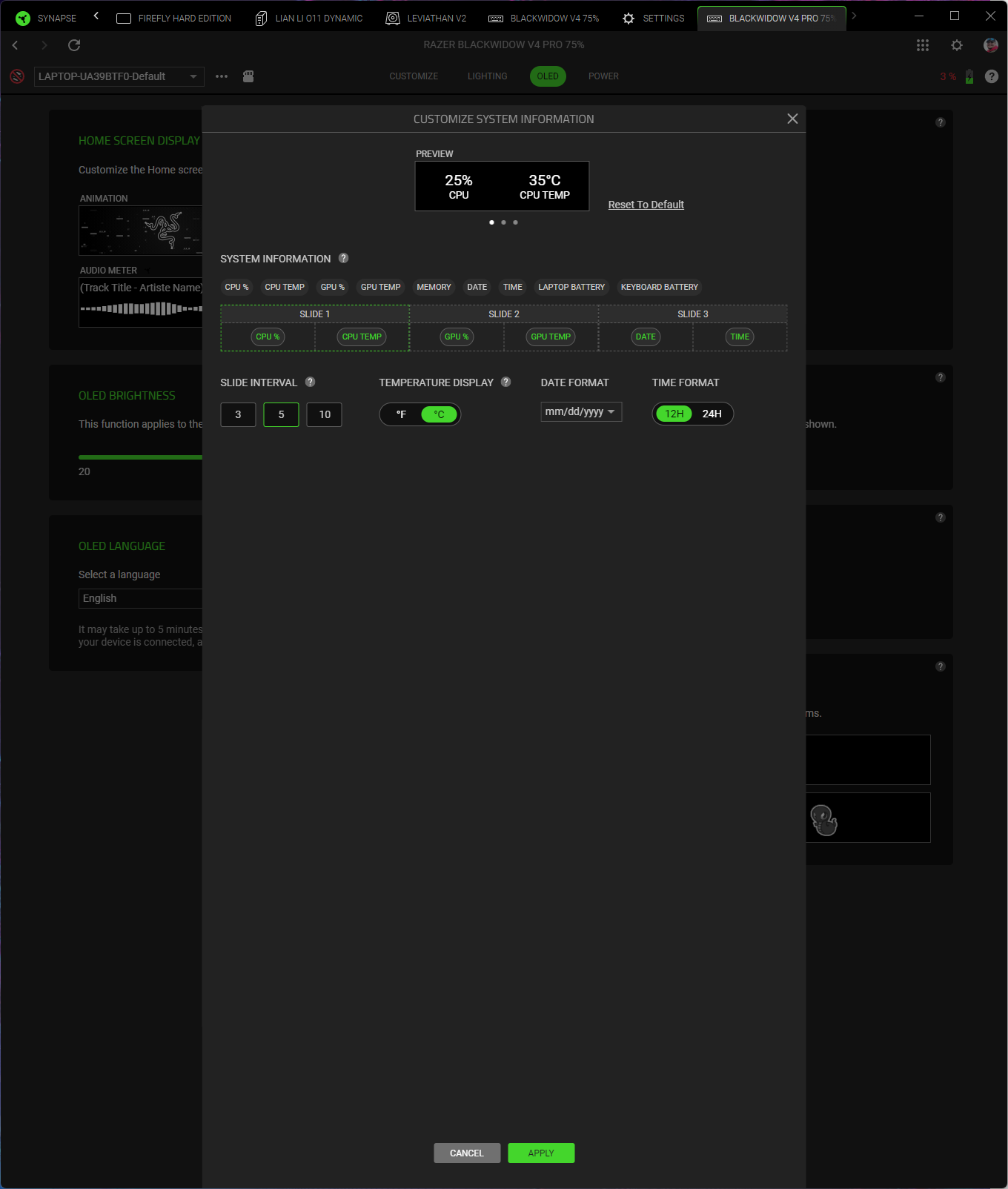The width and height of the screenshot is (1008, 1189).
Task: Select the second preview slide dot
Action: (503, 222)
